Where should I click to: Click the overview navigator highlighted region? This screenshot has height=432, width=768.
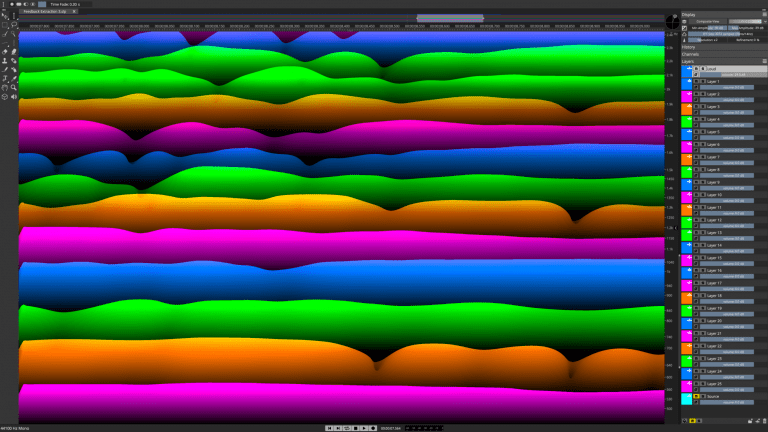(450, 18)
